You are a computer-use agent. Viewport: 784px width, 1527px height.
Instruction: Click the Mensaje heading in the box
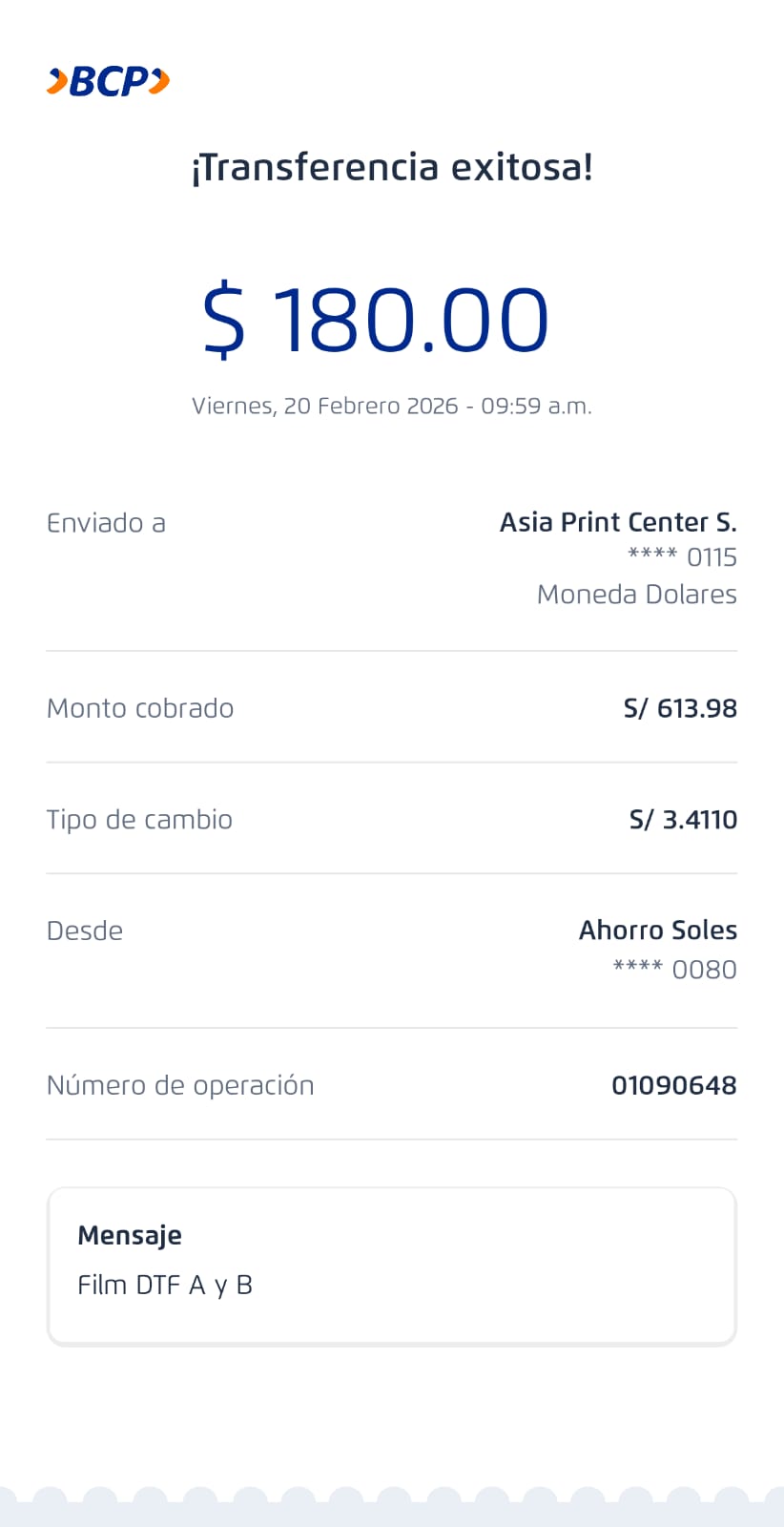[130, 1235]
